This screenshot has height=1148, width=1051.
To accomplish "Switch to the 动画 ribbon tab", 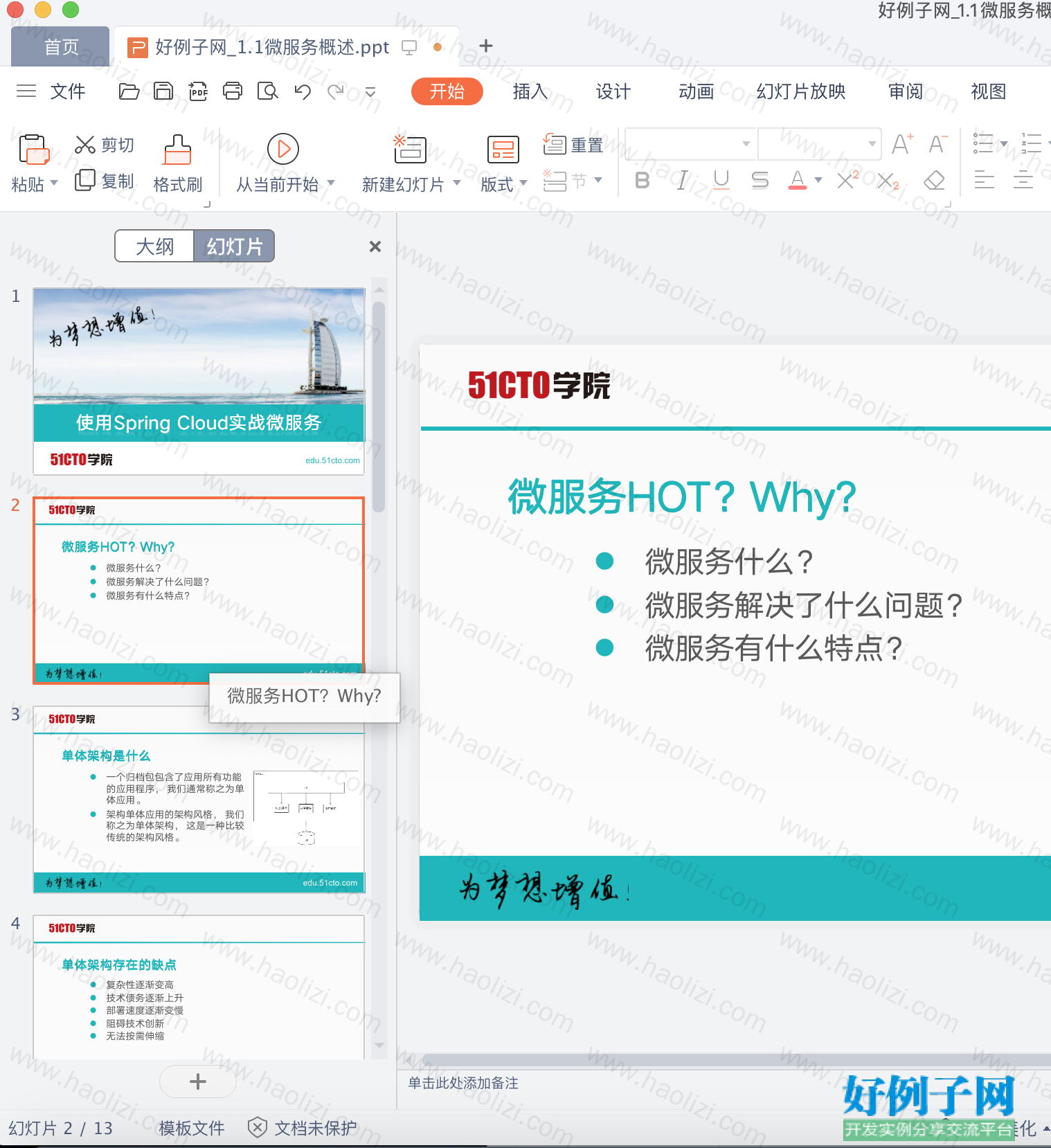I will coord(697,91).
